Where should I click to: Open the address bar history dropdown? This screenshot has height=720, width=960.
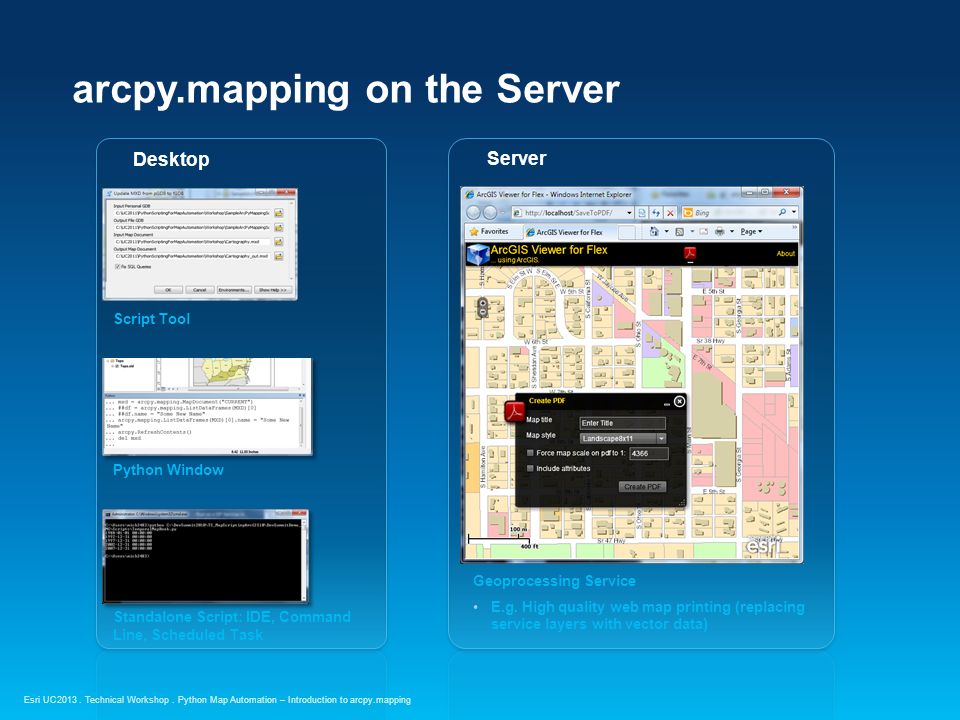[x=629, y=212]
